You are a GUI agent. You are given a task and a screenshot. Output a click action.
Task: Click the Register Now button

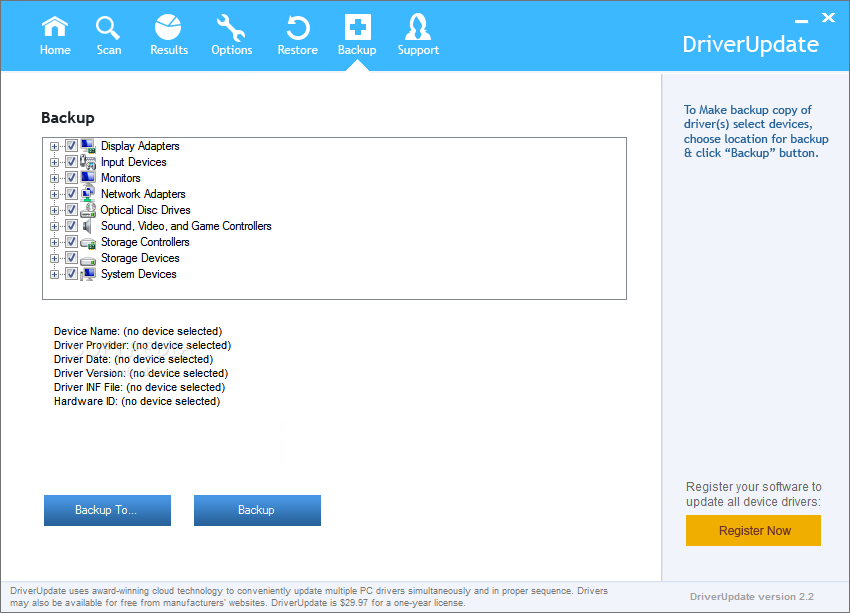[x=753, y=530]
